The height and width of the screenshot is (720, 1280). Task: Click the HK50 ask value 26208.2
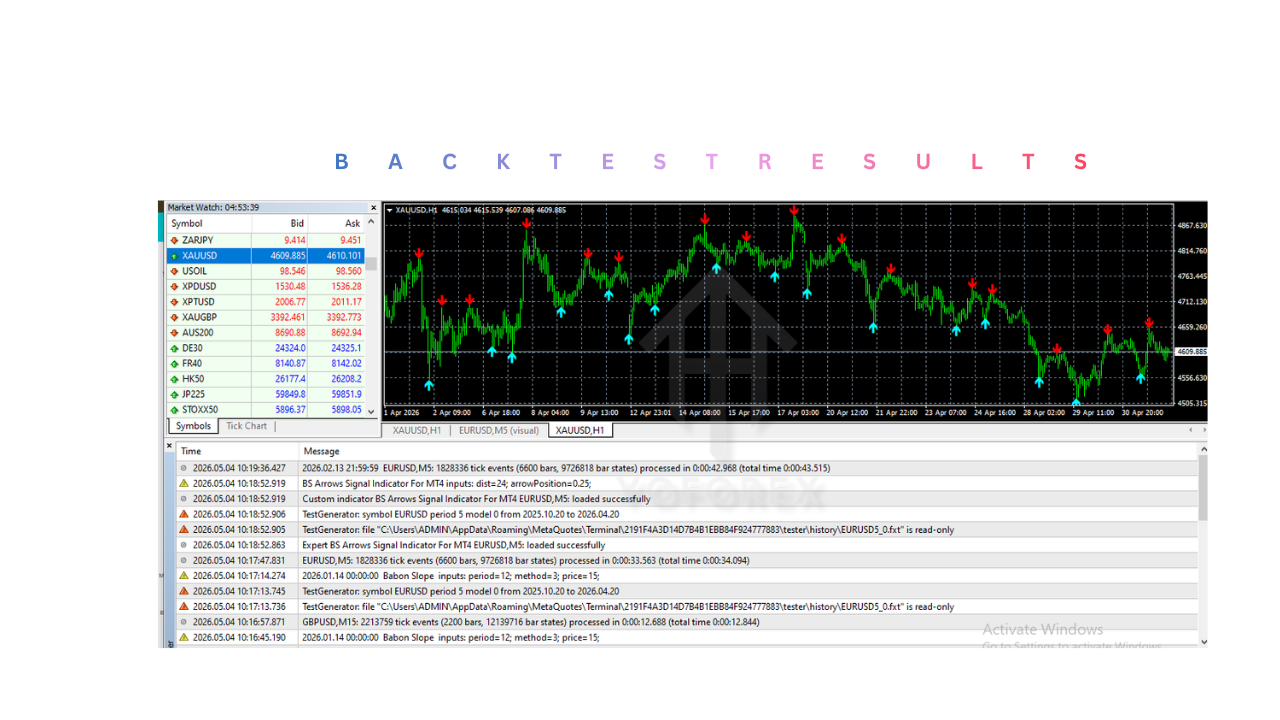coord(345,379)
